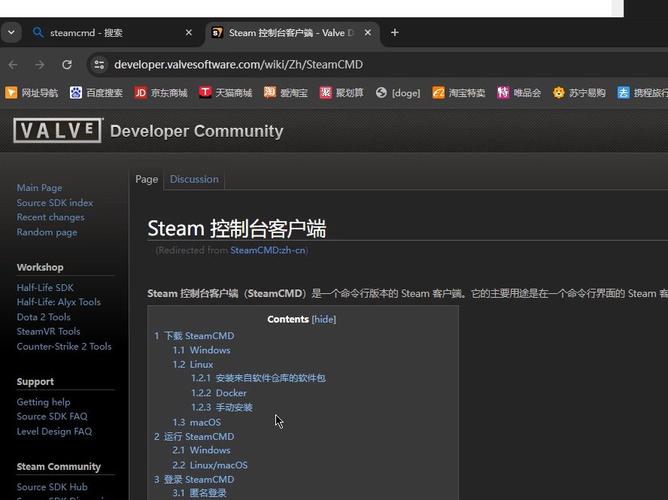Open the 唯品会 bookmark
The width and height of the screenshot is (668, 500).
(x=518, y=92)
